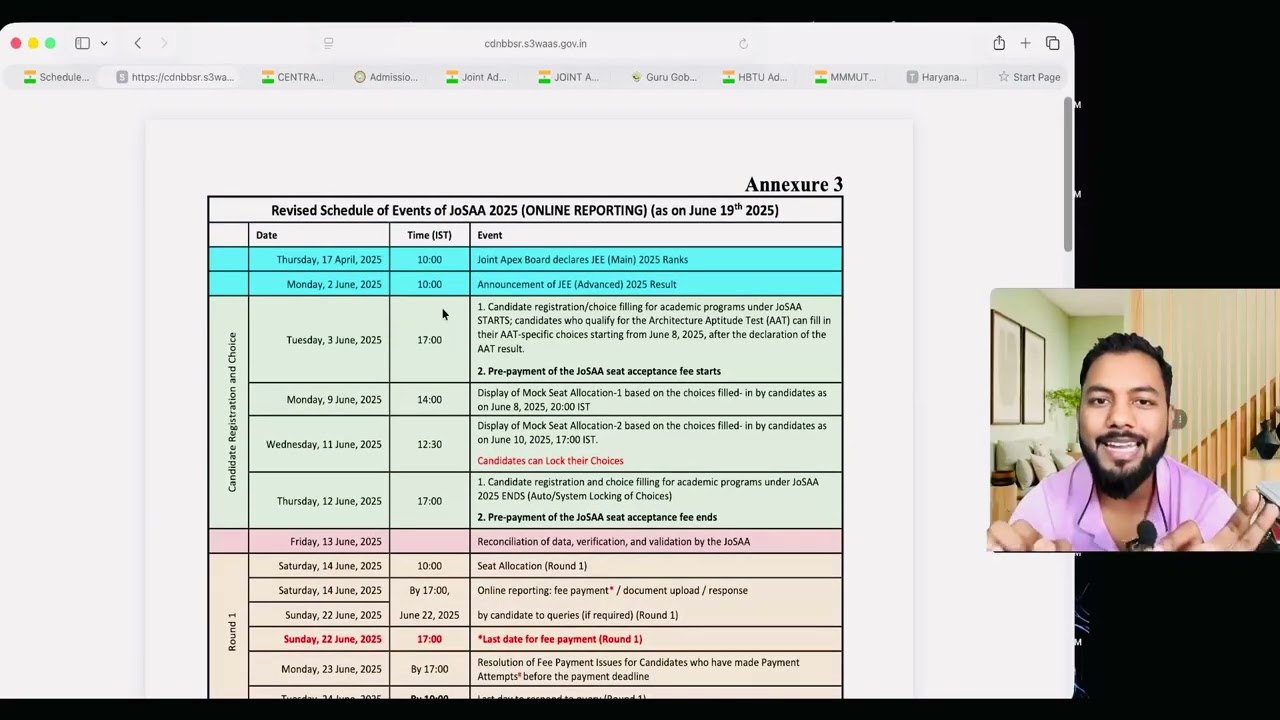Click '*Last date for fee payment (Round 1)'

pos(560,639)
